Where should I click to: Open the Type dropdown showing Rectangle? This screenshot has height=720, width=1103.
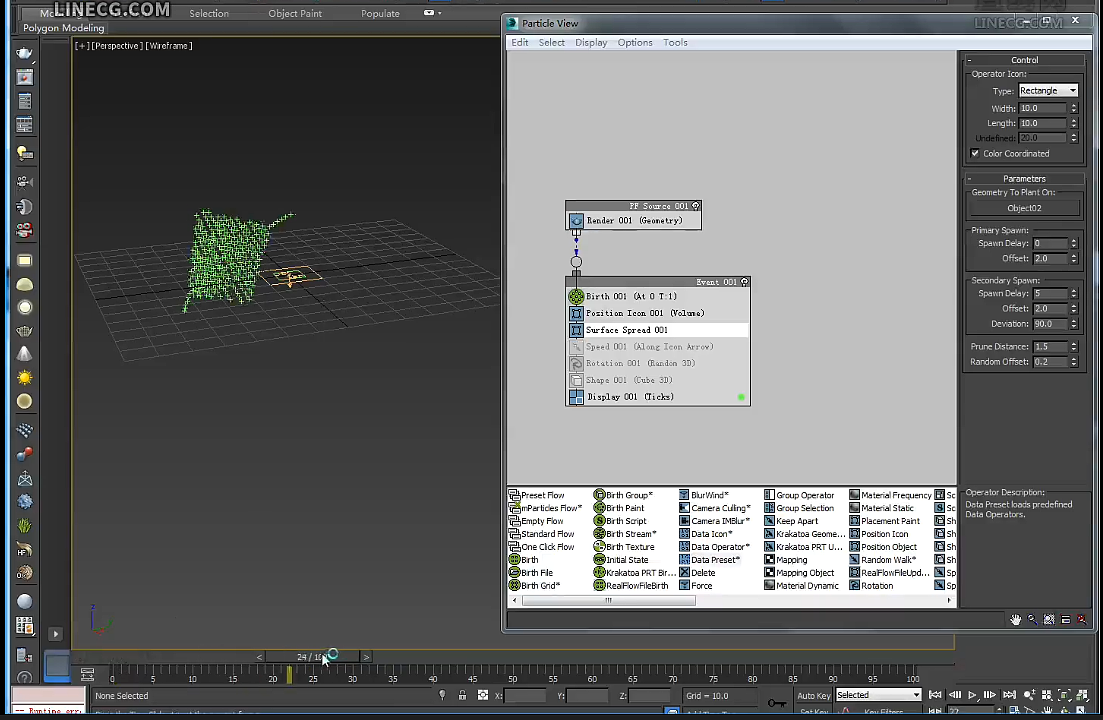(x=1047, y=91)
